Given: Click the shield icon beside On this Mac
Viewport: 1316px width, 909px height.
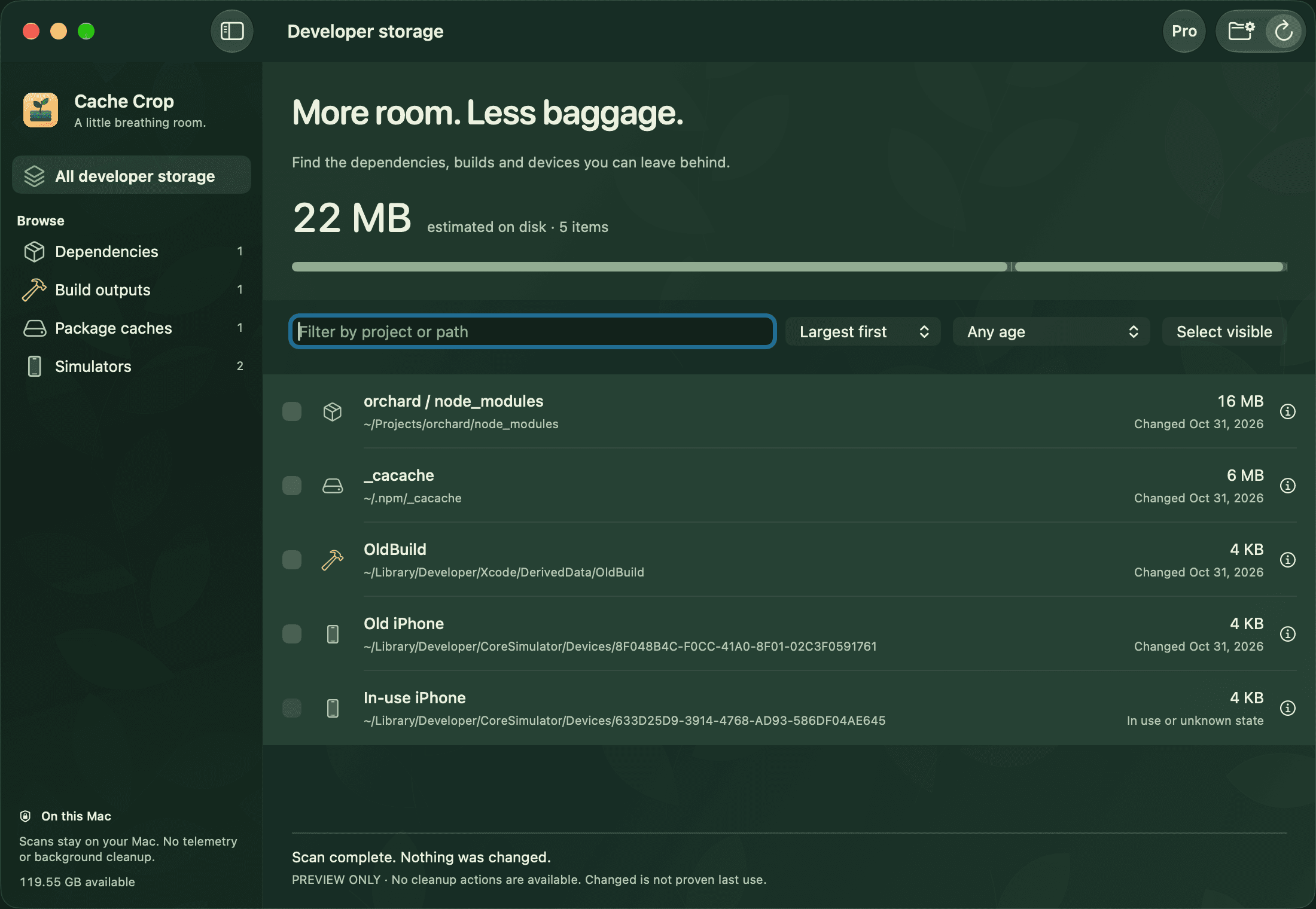Looking at the screenshot, I should tap(25, 816).
